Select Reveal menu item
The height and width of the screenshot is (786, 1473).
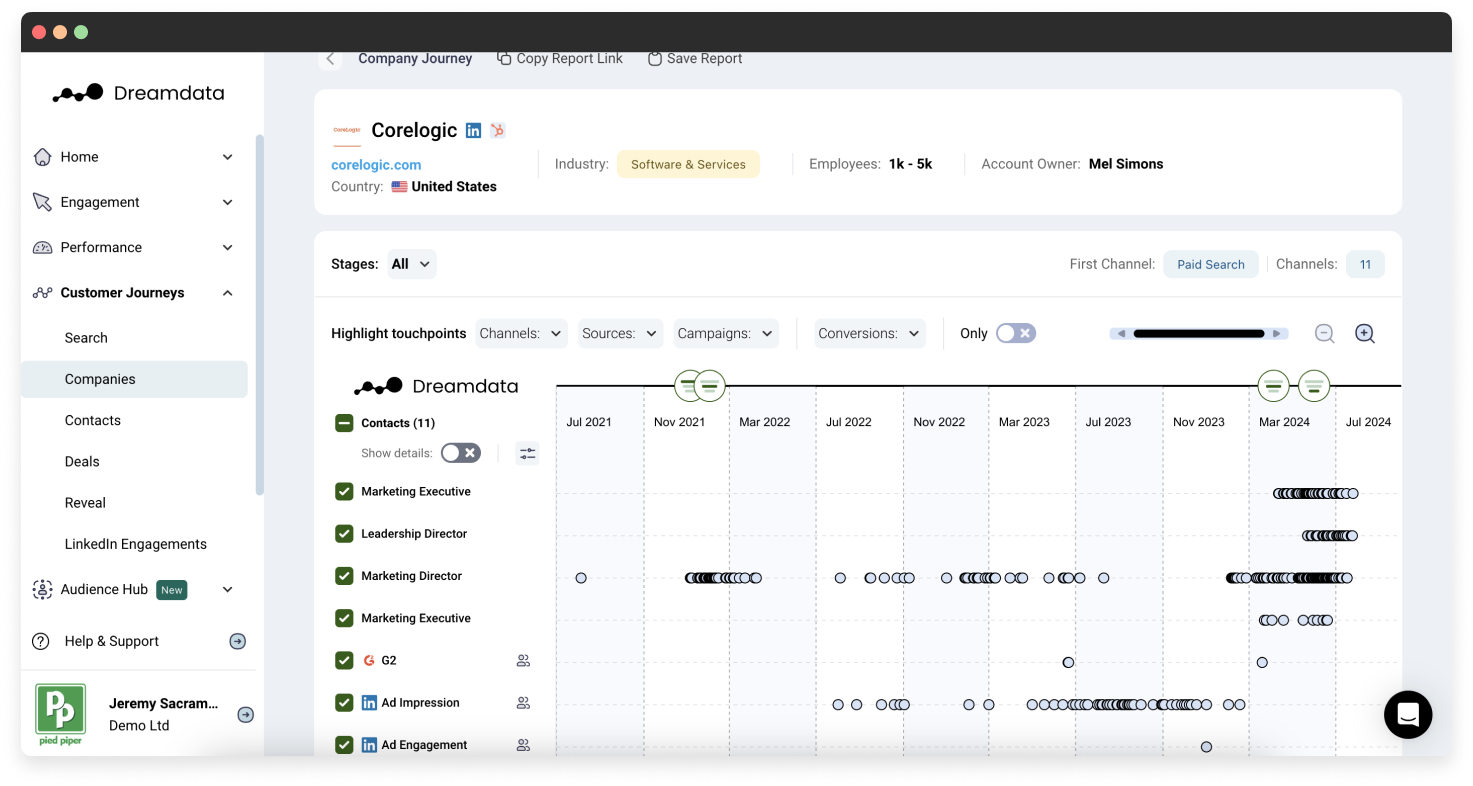point(85,503)
